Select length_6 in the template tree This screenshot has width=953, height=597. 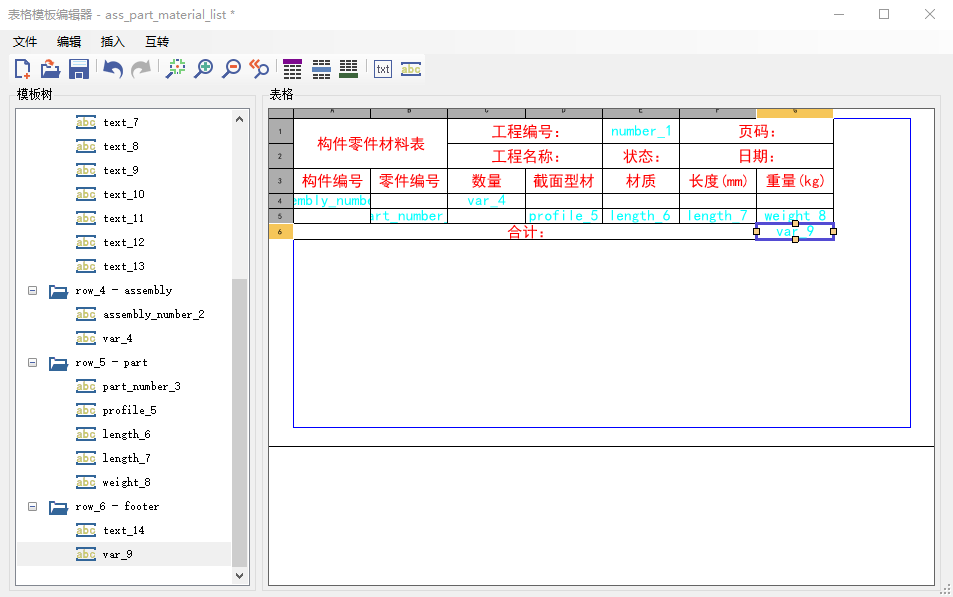(x=126, y=435)
